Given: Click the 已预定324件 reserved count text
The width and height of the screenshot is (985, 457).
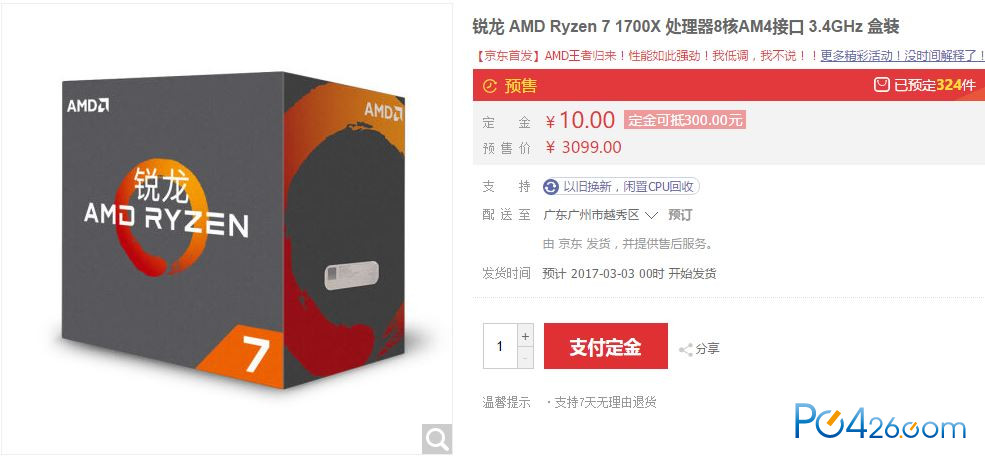Looking at the screenshot, I should tap(935, 85).
